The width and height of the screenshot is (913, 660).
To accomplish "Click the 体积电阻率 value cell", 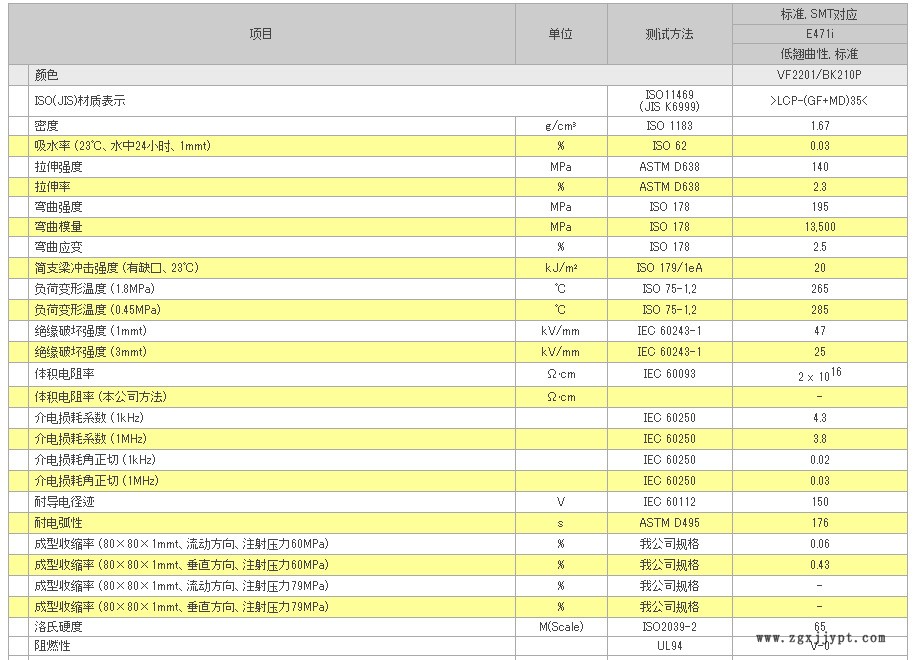I will [x=820, y=374].
